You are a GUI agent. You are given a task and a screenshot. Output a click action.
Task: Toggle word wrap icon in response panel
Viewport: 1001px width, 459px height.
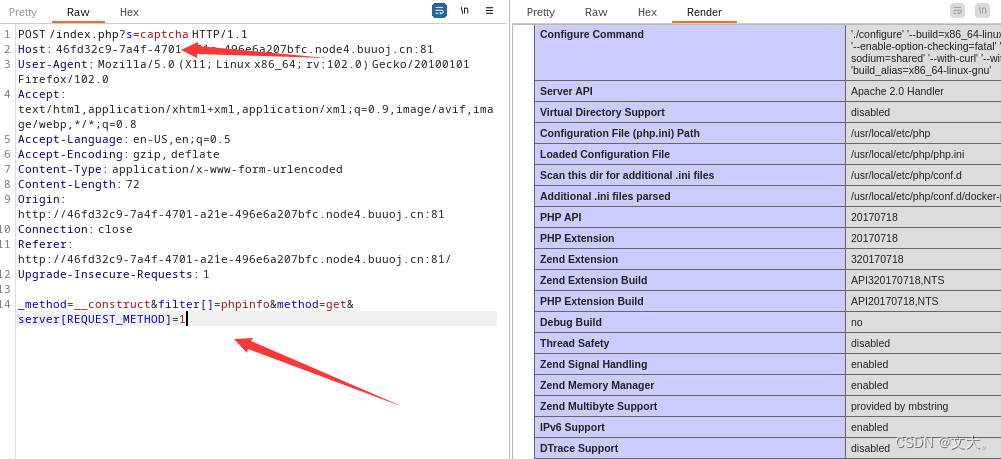[958, 11]
